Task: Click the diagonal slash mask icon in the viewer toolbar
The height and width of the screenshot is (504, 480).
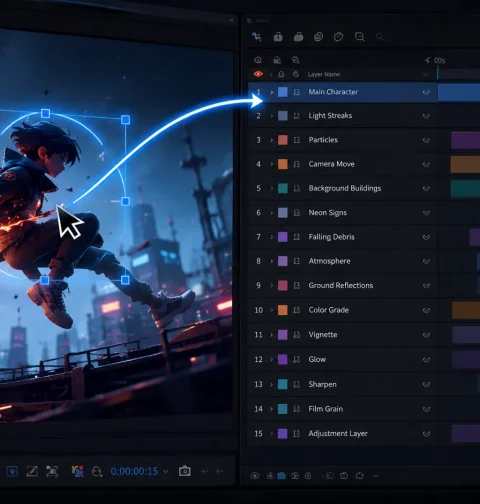Action: pos(32,471)
